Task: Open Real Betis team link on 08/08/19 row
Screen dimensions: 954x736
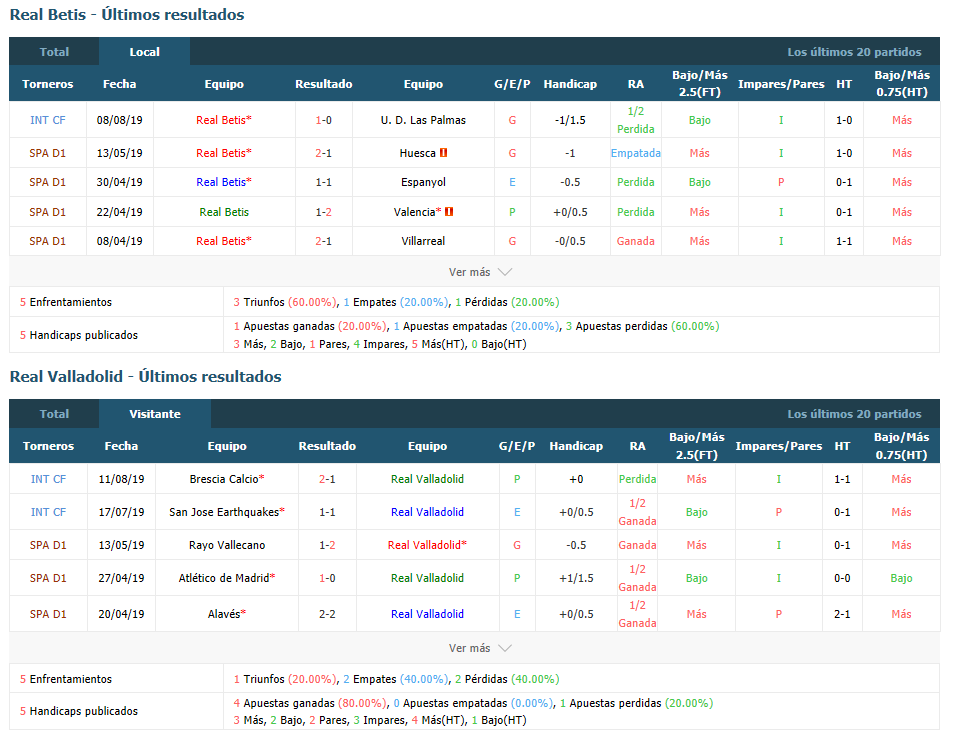Action: pyautogui.click(x=224, y=120)
